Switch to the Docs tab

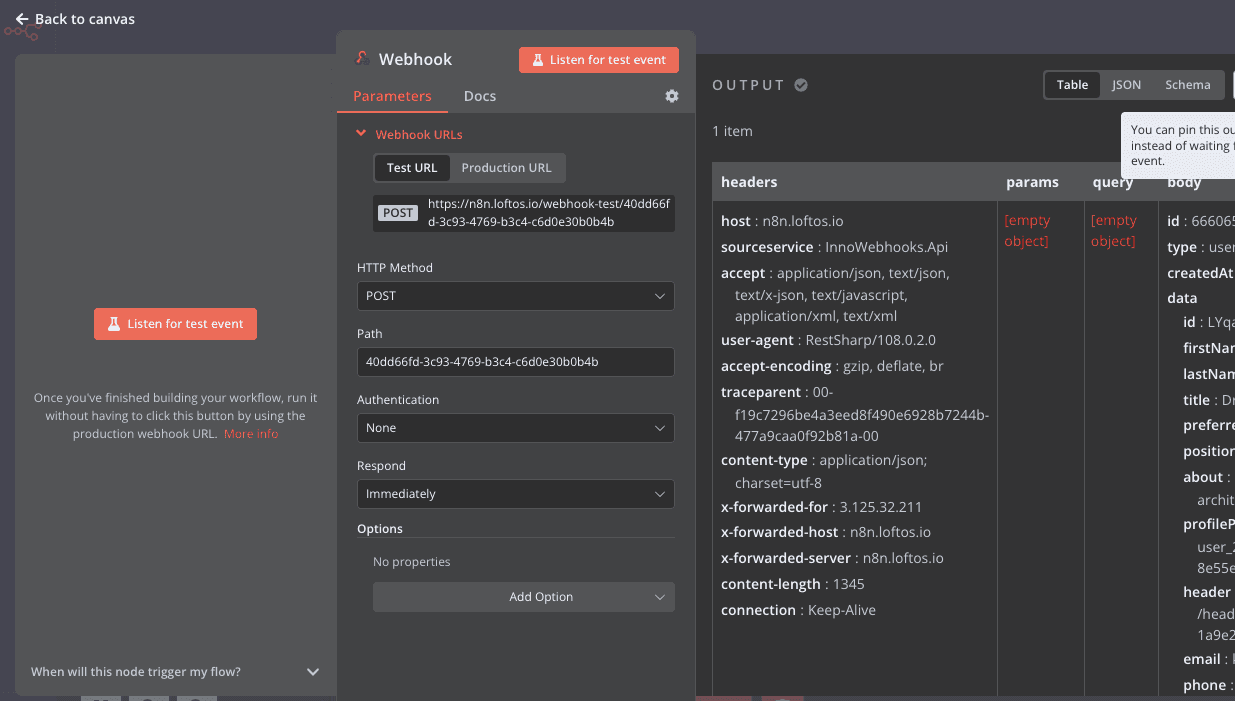tap(479, 96)
